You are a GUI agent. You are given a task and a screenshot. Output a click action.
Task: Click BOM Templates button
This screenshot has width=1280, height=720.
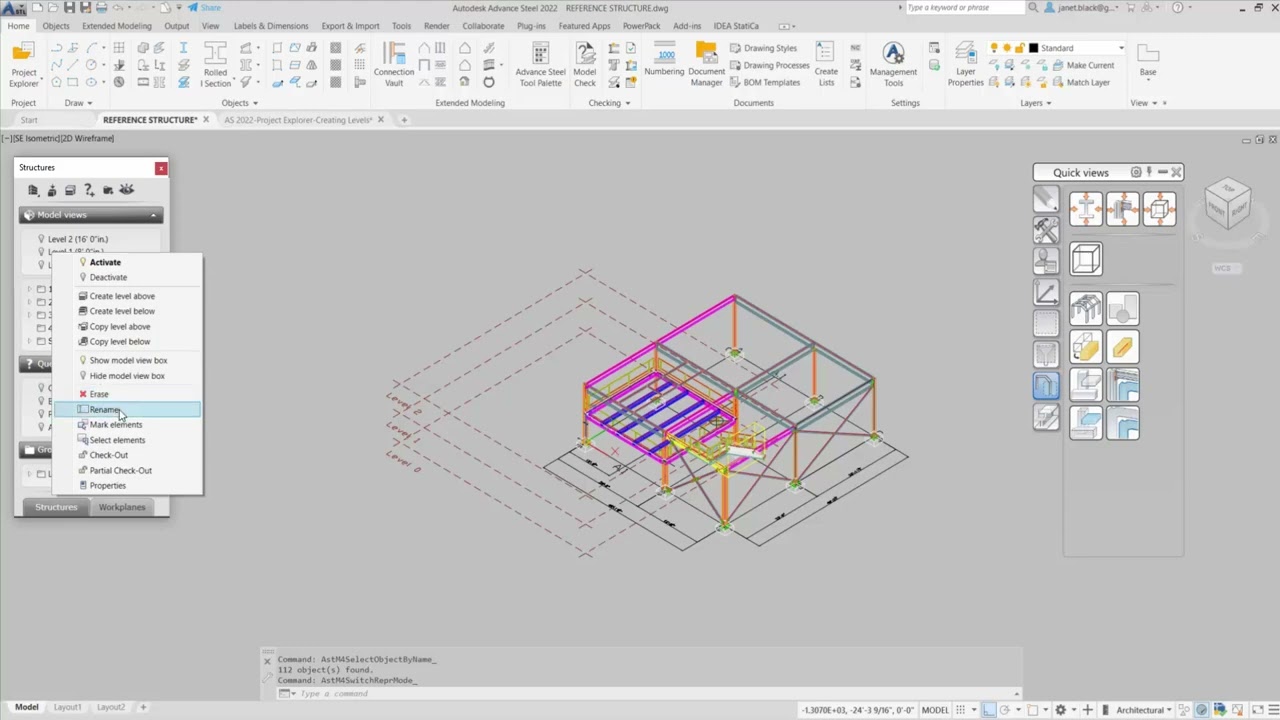pos(764,82)
